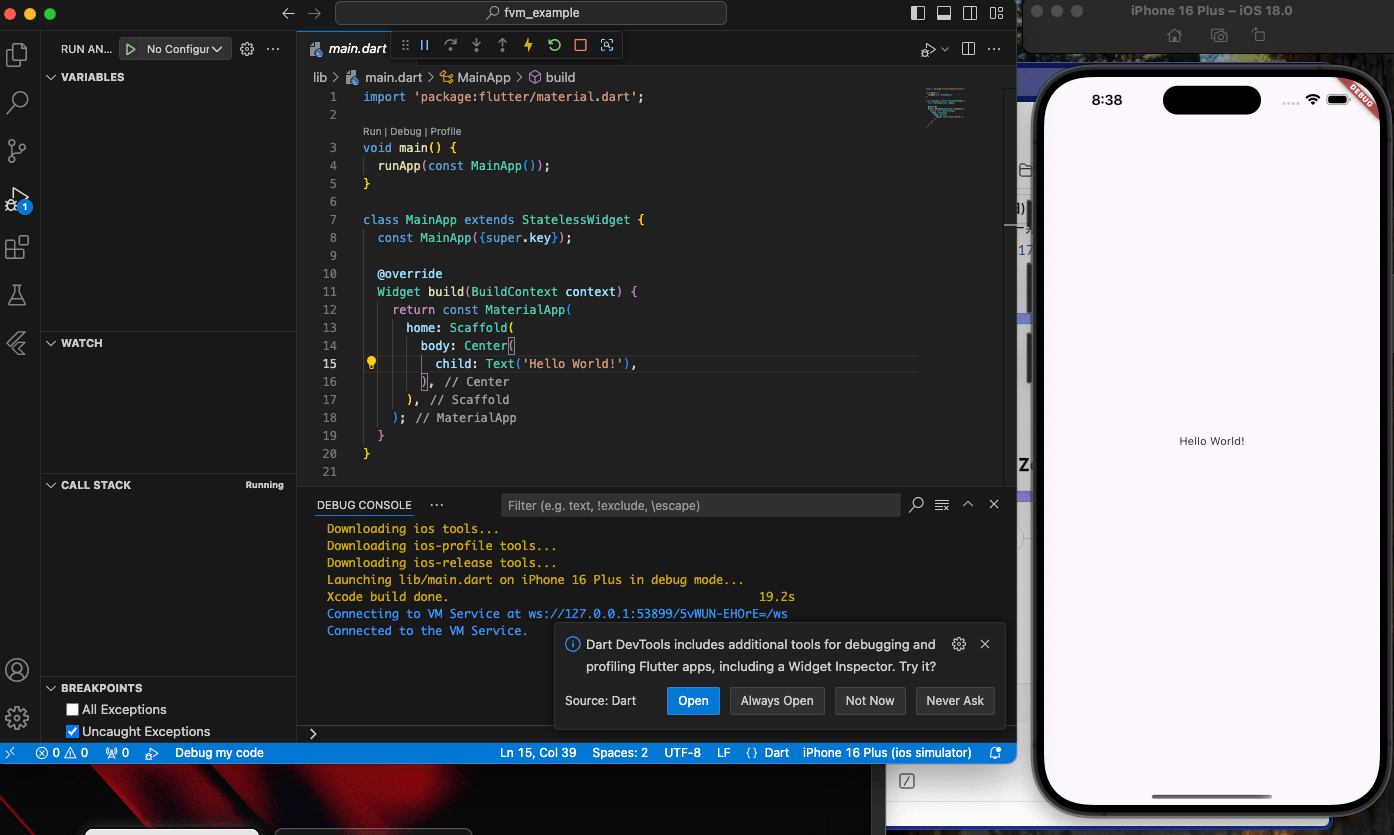Trigger Flutter hot reload via the lightning icon
This screenshot has height=835, width=1394.
(x=528, y=45)
